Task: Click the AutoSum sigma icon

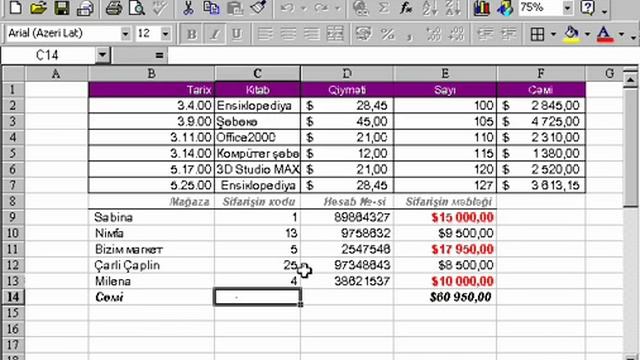Action: 383,7
